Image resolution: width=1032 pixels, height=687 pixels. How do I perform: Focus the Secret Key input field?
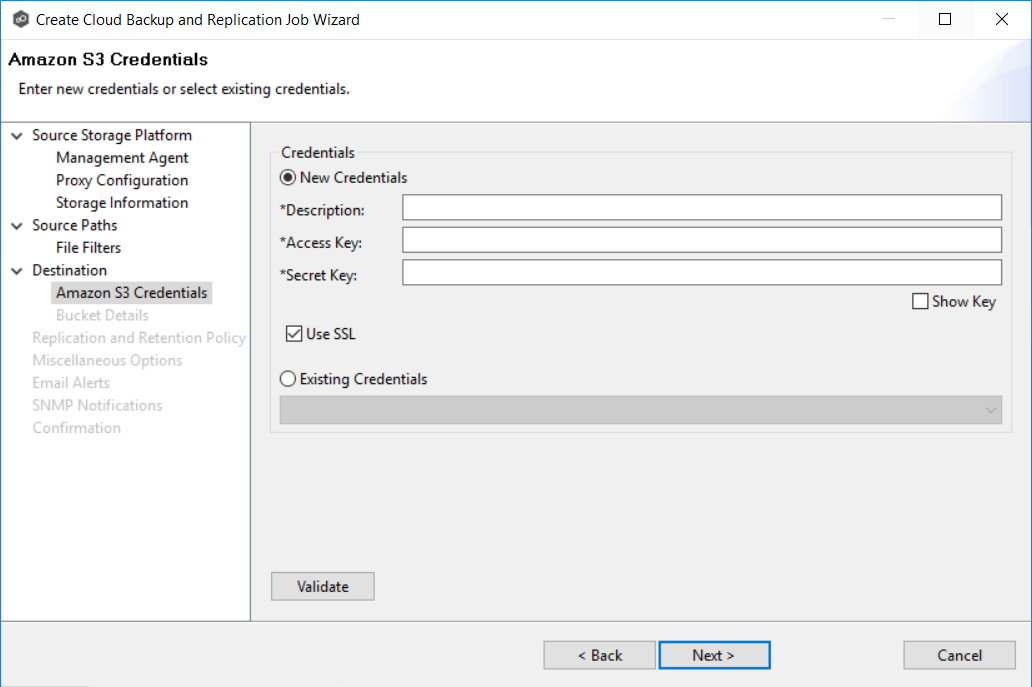click(702, 272)
